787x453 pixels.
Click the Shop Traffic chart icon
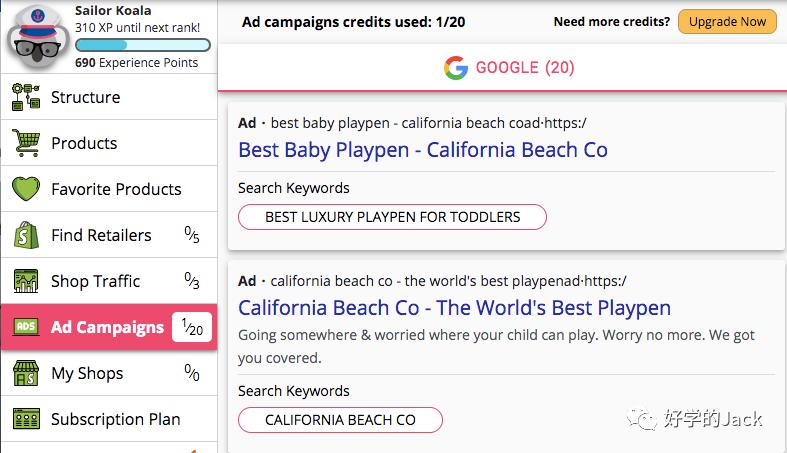click(x=26, y=282)
